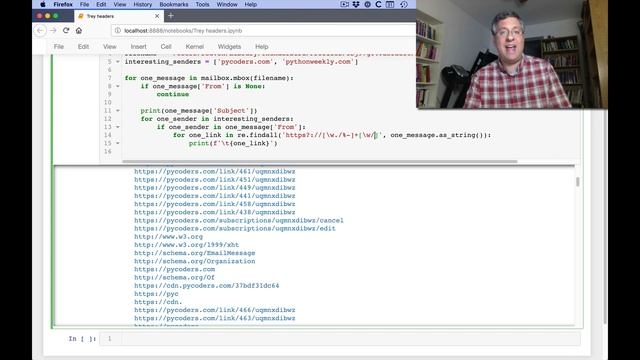This screenshot has height=360, width=640.
Task: Open the Jupyter File menu
Action: click(59, 47)
